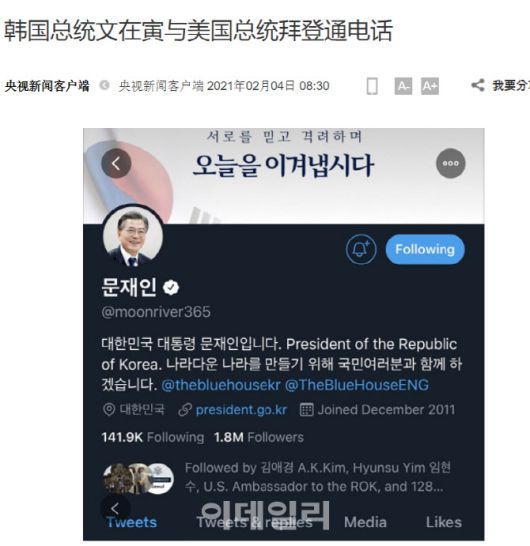The image size is (530, 546).
Task: Open the three-dot more options menu
Action: [451, 163]
